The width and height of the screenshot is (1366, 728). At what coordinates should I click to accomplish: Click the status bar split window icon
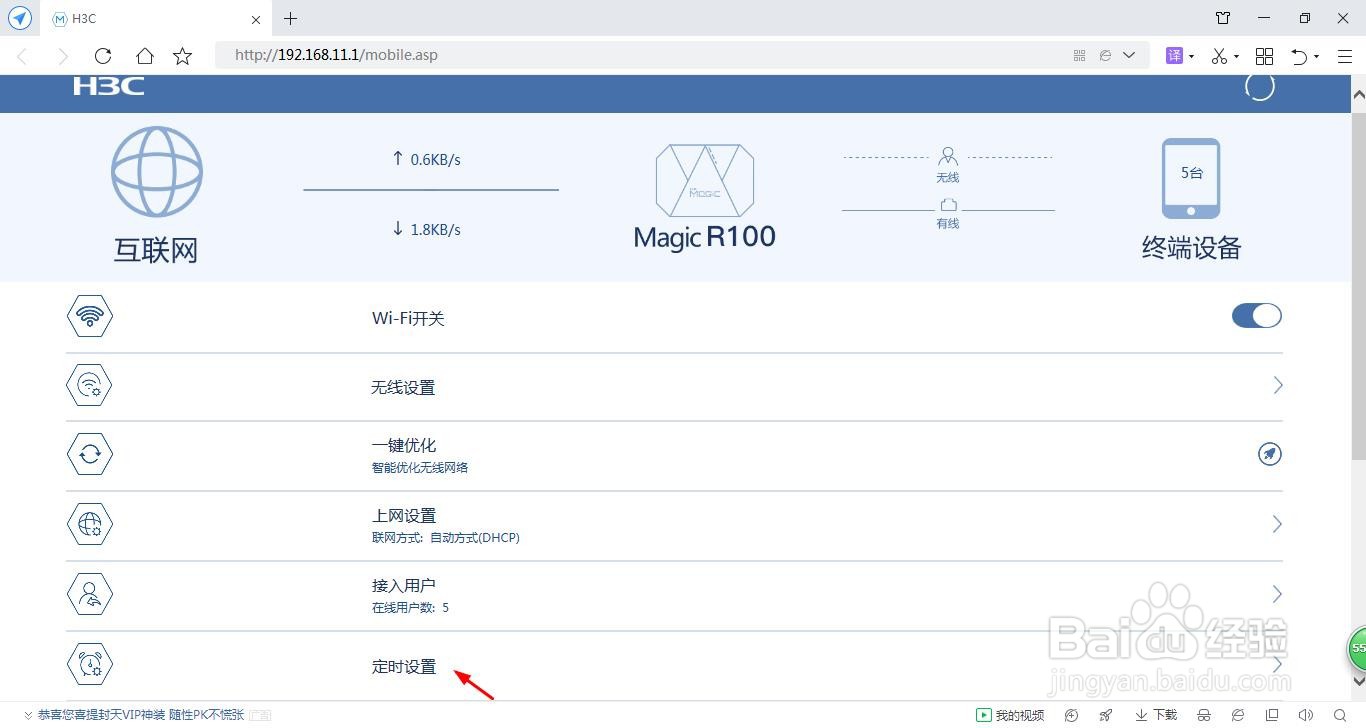pos(1271,715)
